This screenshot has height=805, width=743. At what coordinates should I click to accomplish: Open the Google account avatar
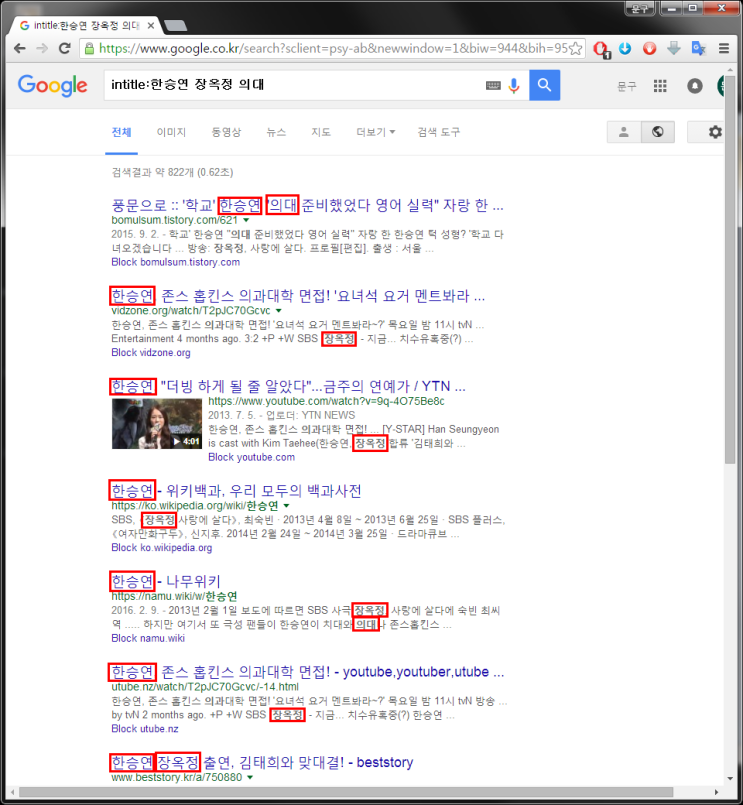point(721,86)
